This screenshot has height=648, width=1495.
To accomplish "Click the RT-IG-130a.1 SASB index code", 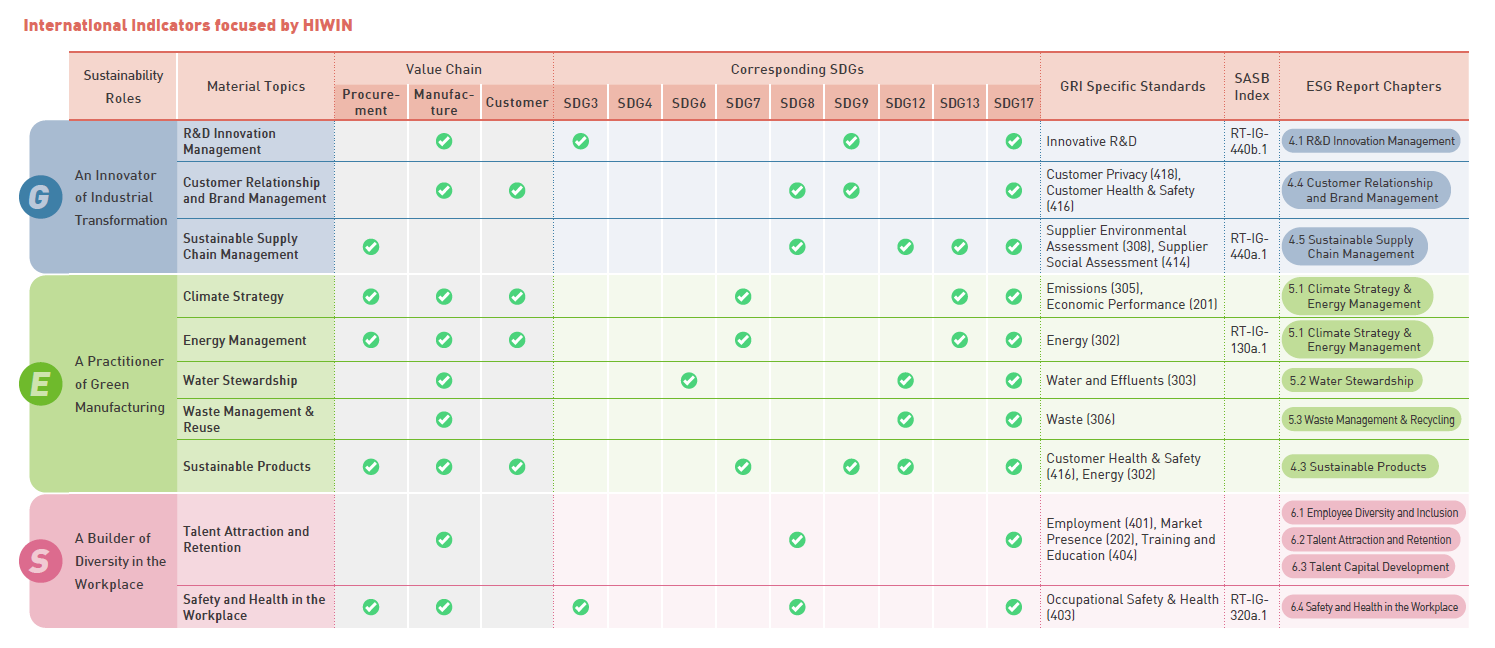I will tap(1250, 340).
